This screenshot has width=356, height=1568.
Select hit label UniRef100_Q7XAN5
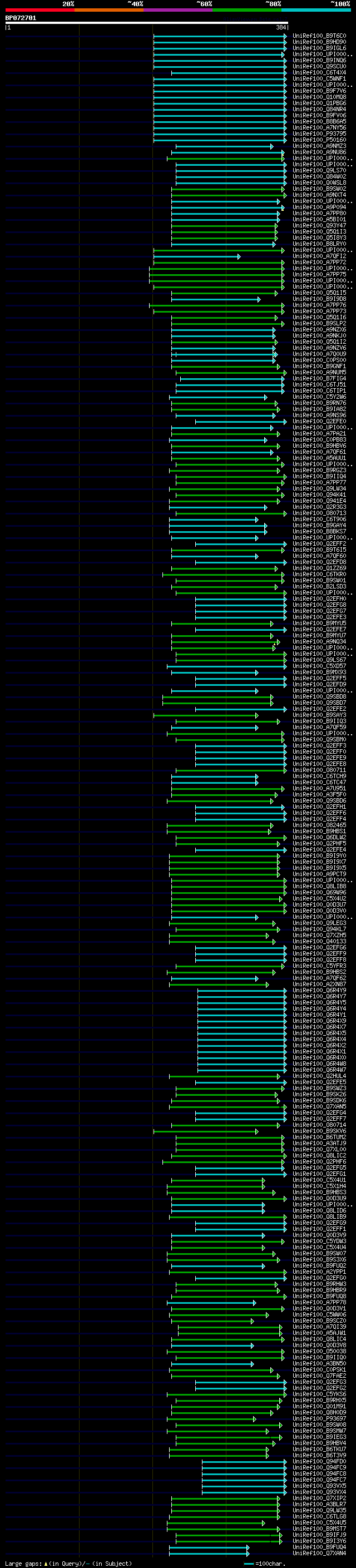tap(319, 1106)
